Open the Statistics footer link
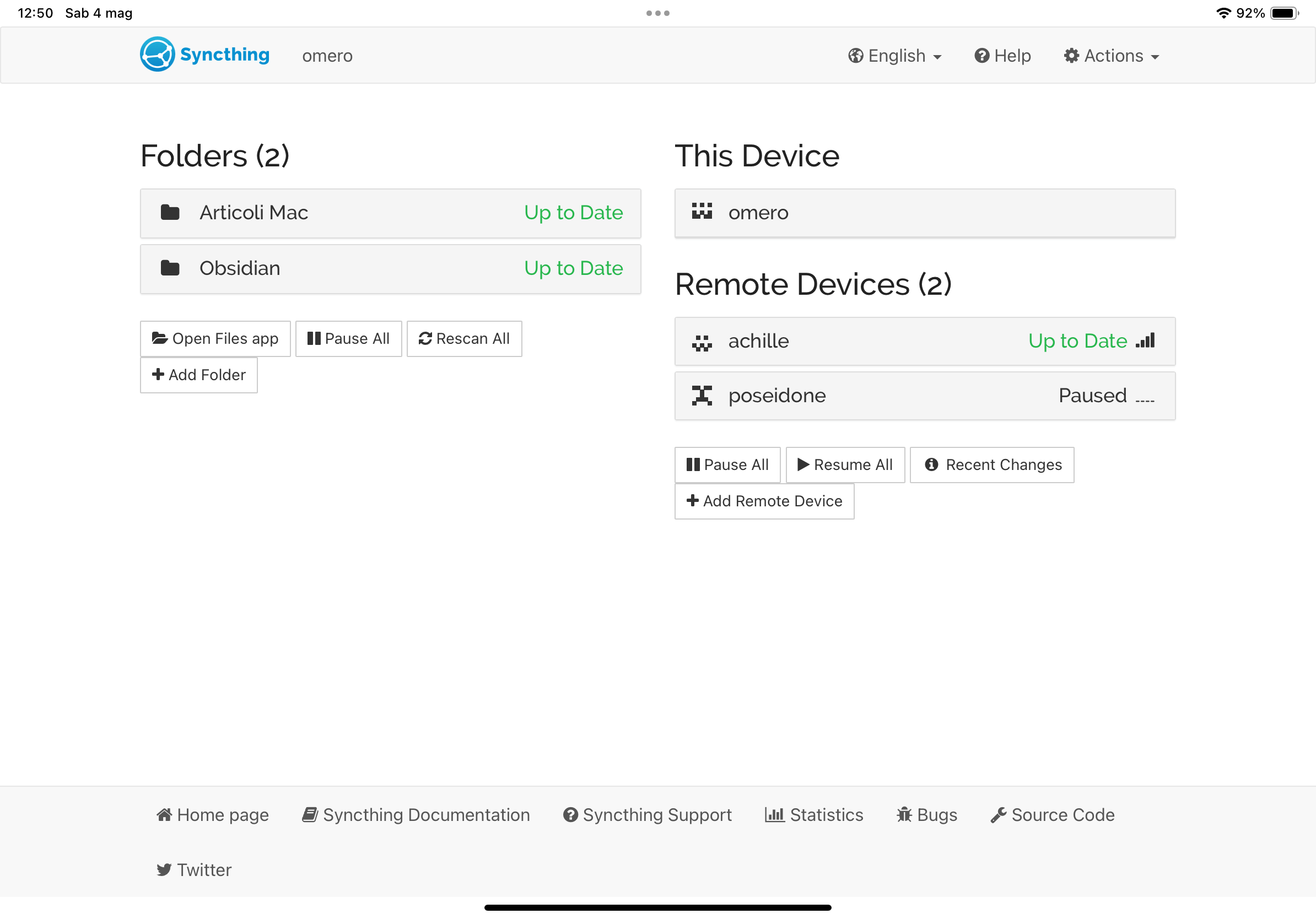Viewport: 1316px width, 919px height. pos(814,814)
